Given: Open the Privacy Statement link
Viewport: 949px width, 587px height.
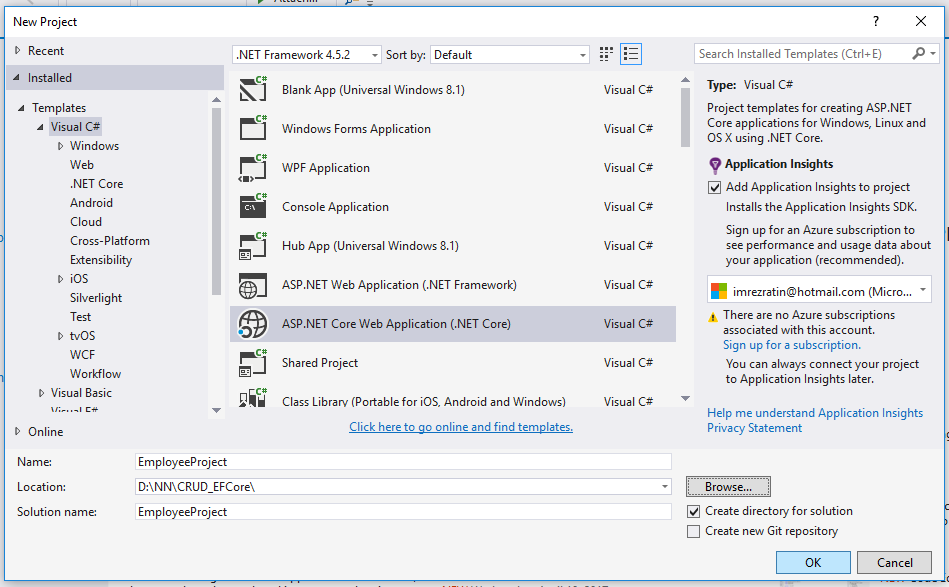Looking at the screenshot, I should coord(754,428).
